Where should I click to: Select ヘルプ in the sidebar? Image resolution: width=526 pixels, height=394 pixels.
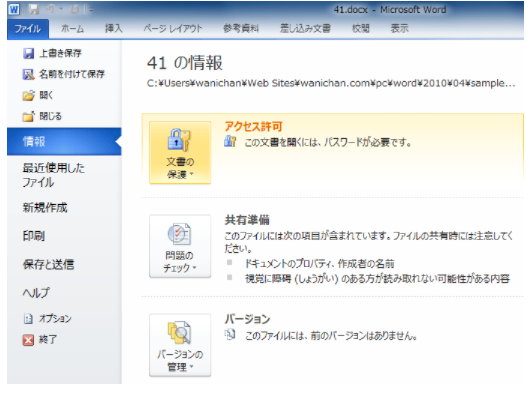coord(36,293)
